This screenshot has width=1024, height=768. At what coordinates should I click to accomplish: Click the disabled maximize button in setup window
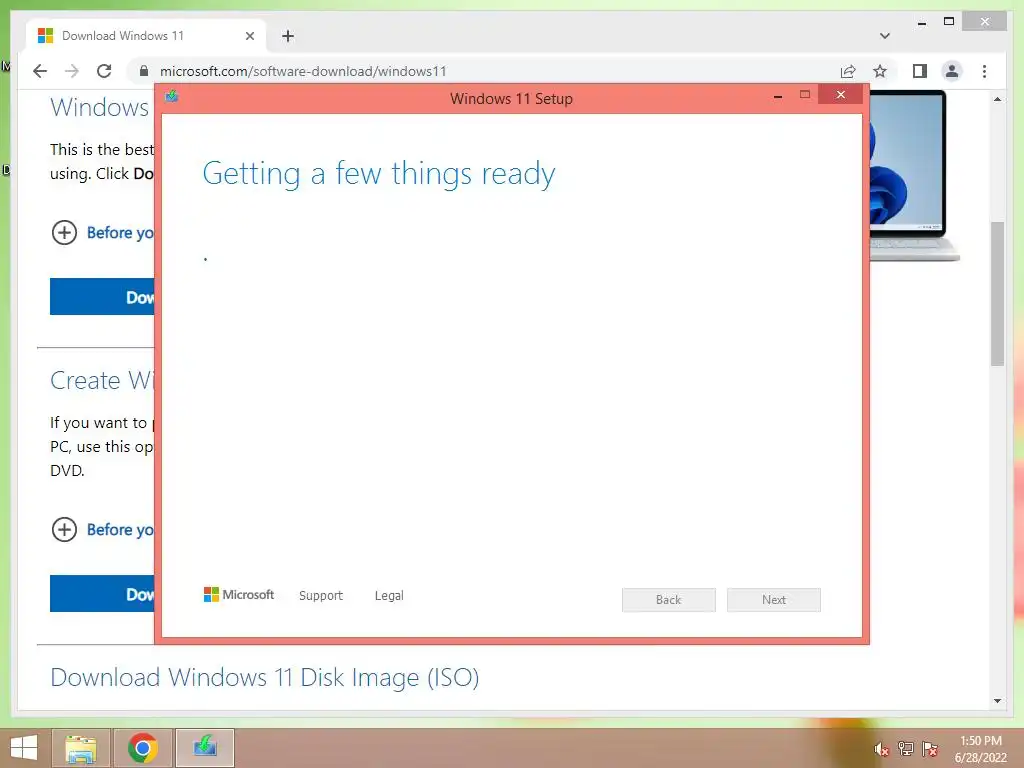pos(805,95)
